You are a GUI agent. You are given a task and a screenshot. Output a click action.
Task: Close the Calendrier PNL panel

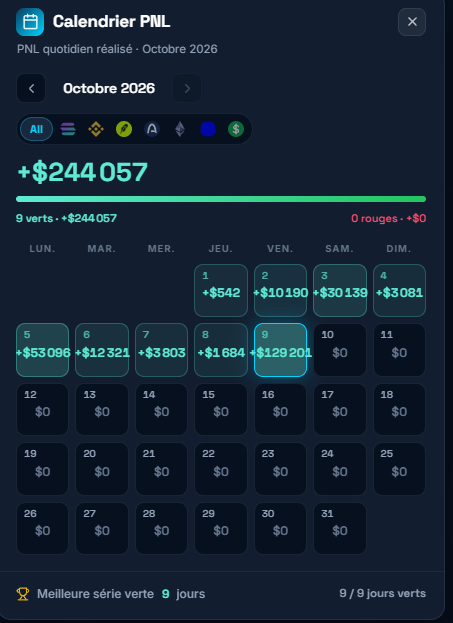412,22
